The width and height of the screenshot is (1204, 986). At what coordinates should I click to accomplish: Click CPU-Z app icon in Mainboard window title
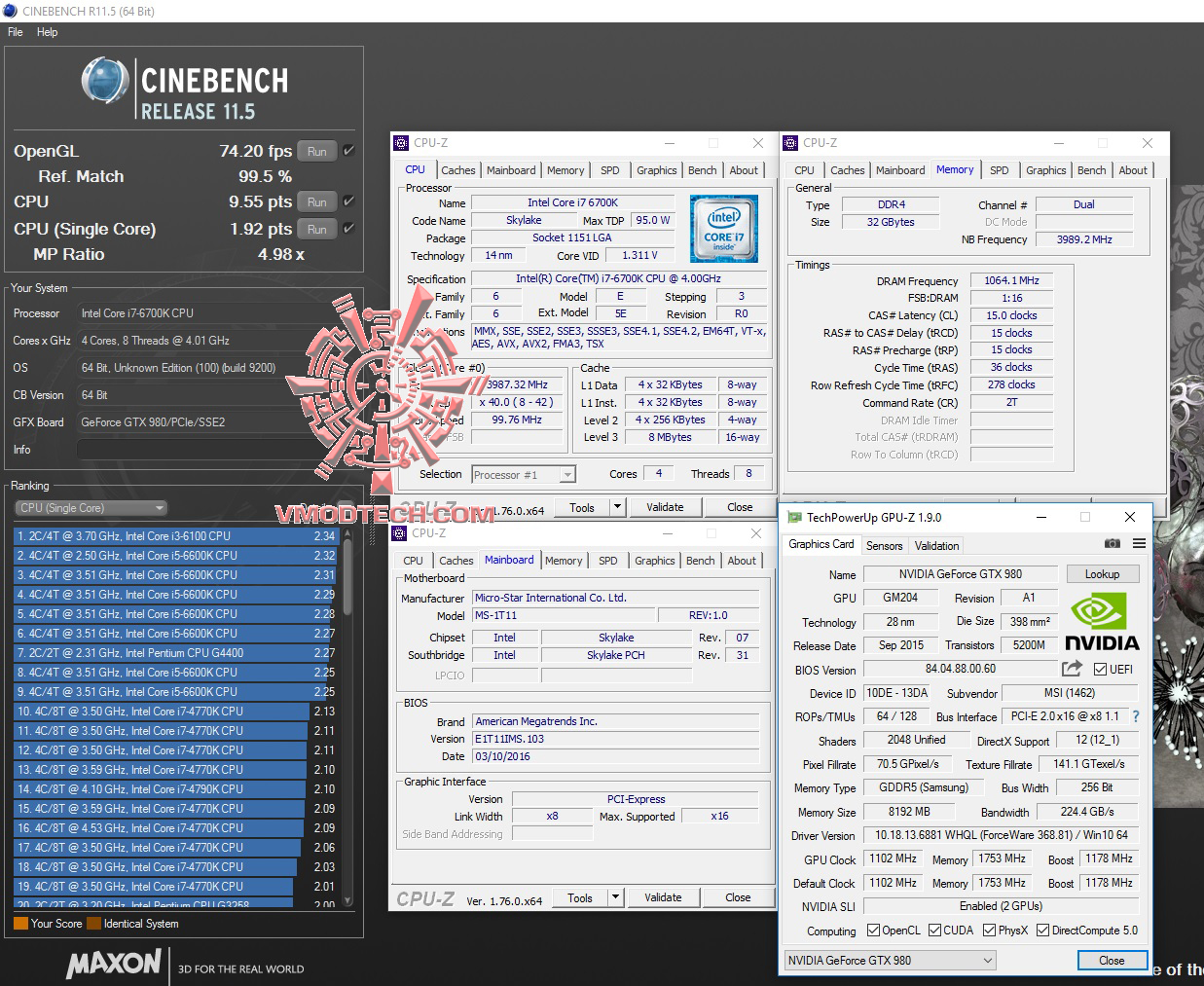[x=400, y=533]
